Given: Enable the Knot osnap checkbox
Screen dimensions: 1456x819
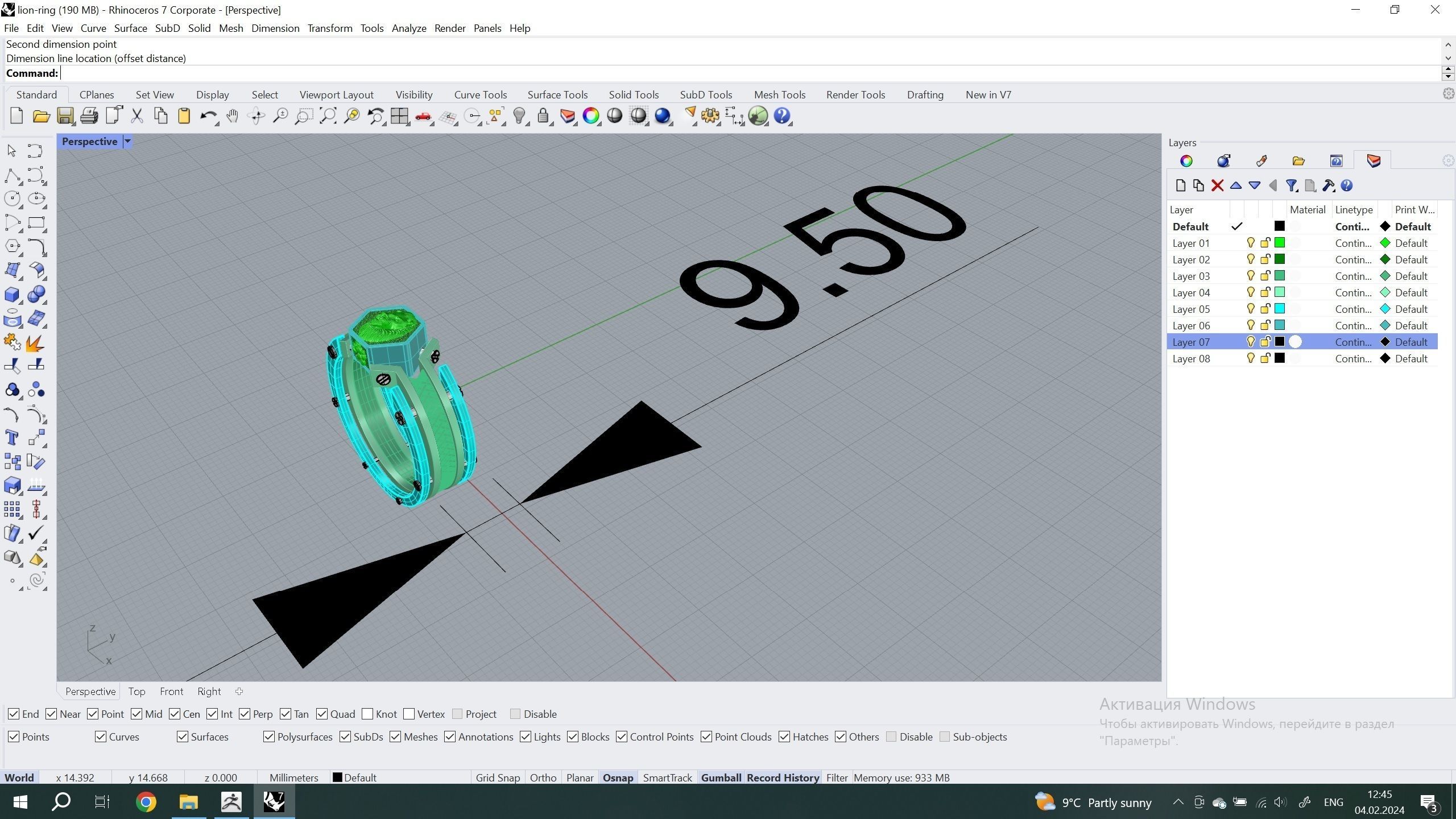Looking at the screenshot, I should [367, 714].
